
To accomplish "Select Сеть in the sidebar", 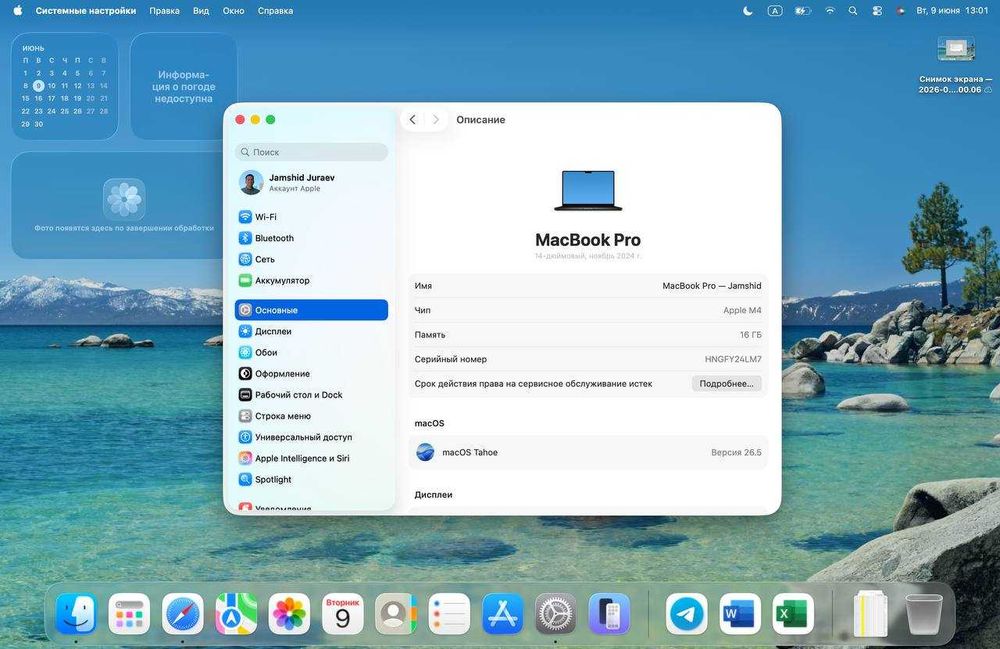I will coord(311,259).
